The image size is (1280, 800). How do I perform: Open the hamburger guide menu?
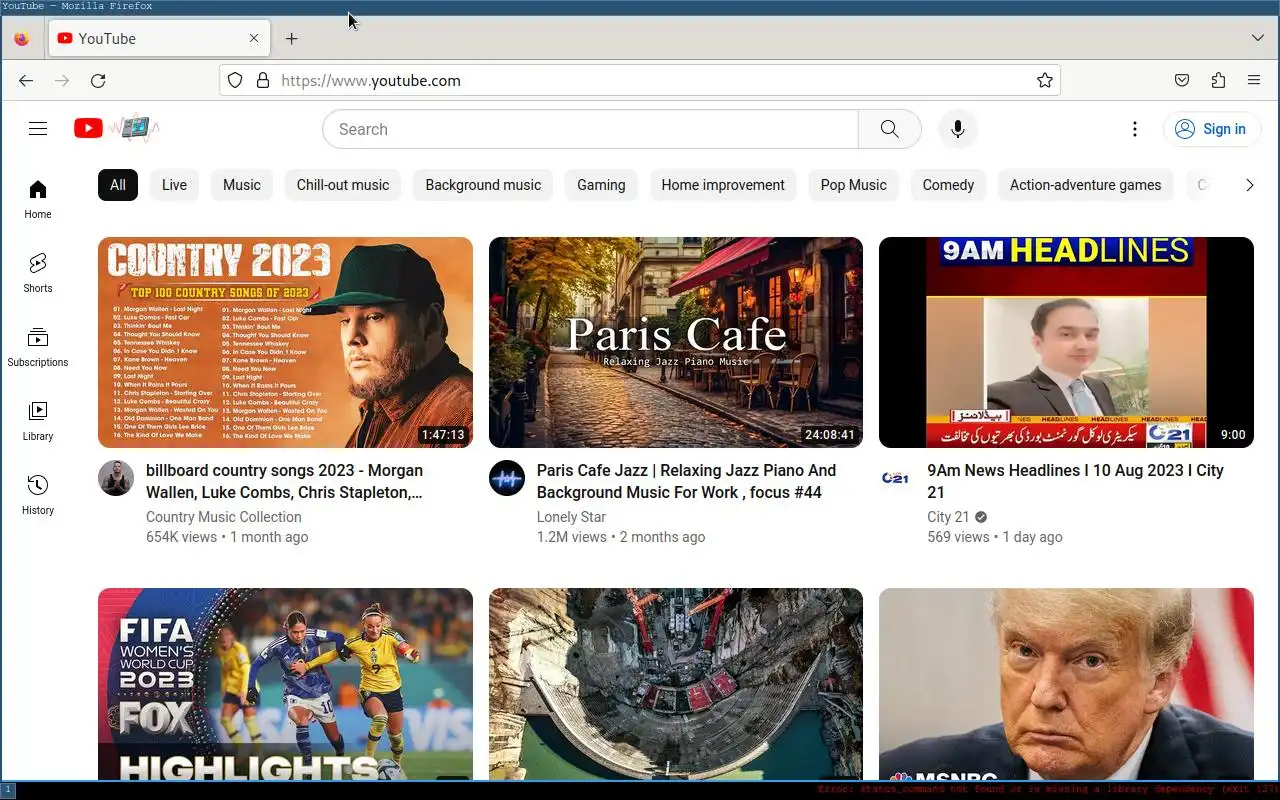pos(38,128)
